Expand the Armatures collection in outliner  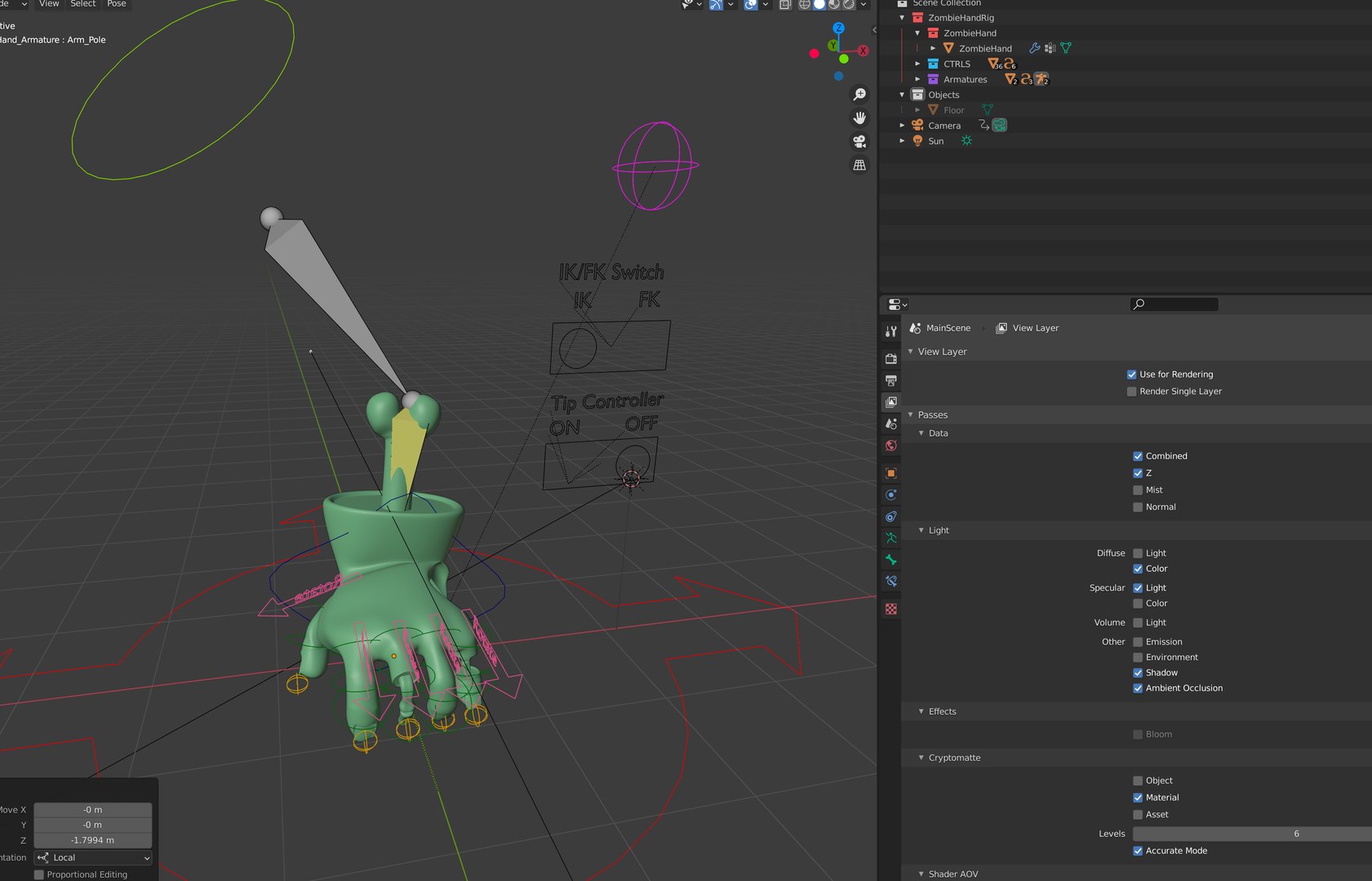[x=917, y=79]
